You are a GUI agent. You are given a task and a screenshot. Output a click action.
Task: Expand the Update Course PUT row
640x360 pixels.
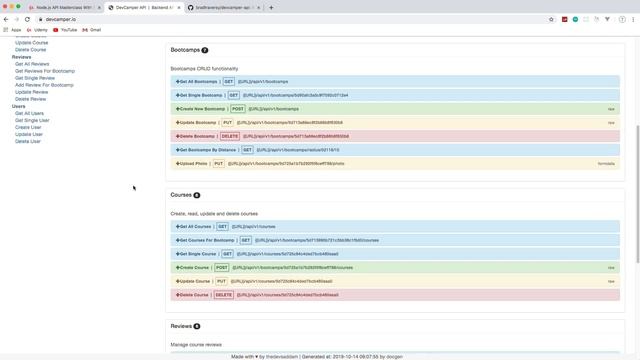point(395,281)
